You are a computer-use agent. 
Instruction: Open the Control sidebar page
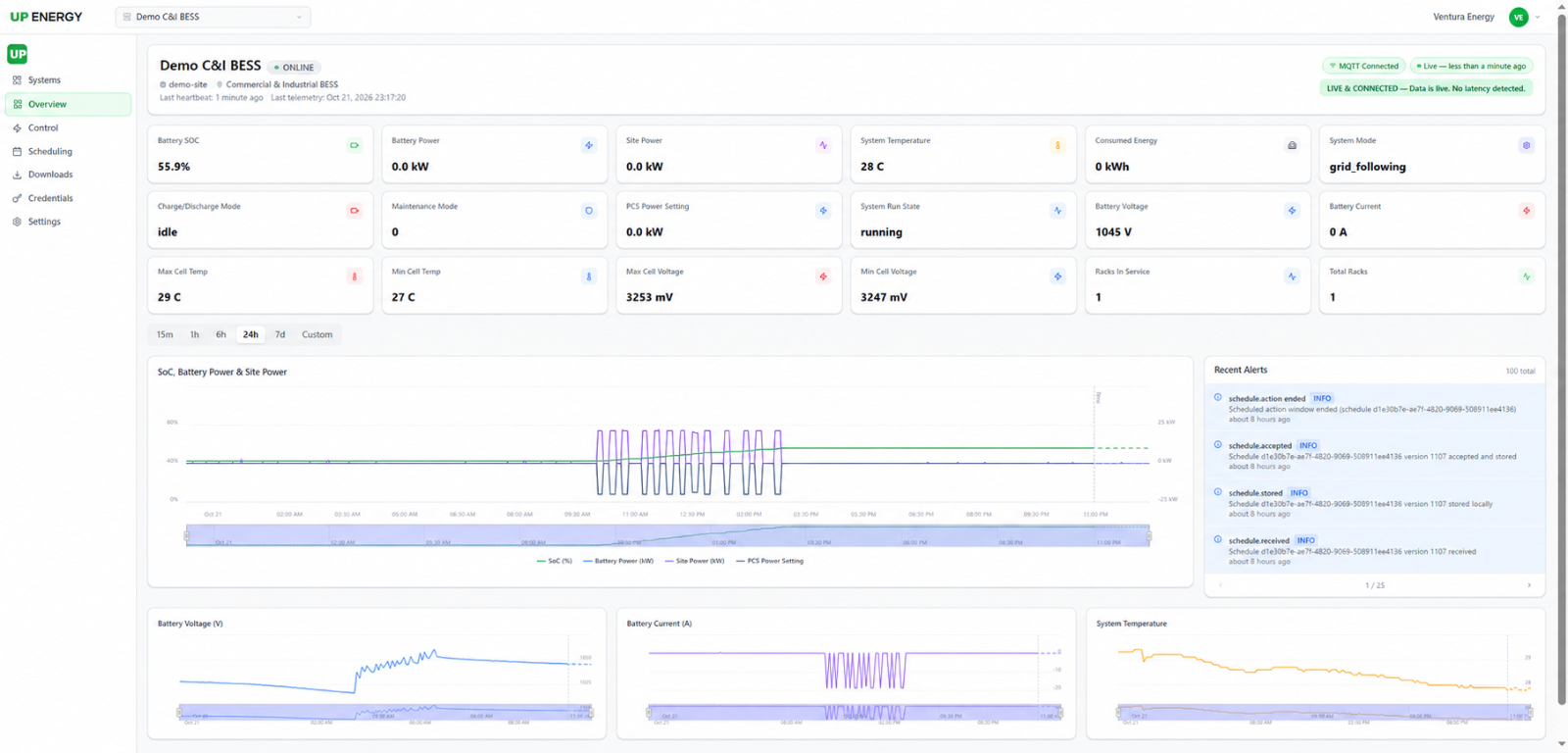point(69,127)
